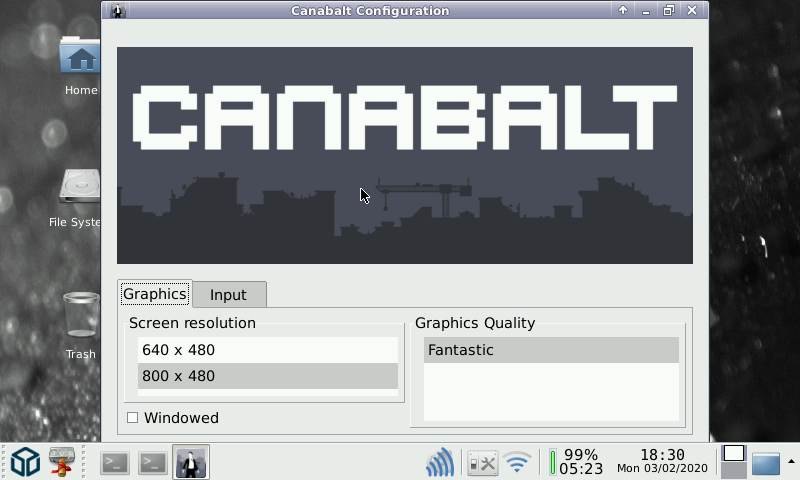Open the File System desktop icon
This screenshot has height=480, width=800.
pos(80,188)
